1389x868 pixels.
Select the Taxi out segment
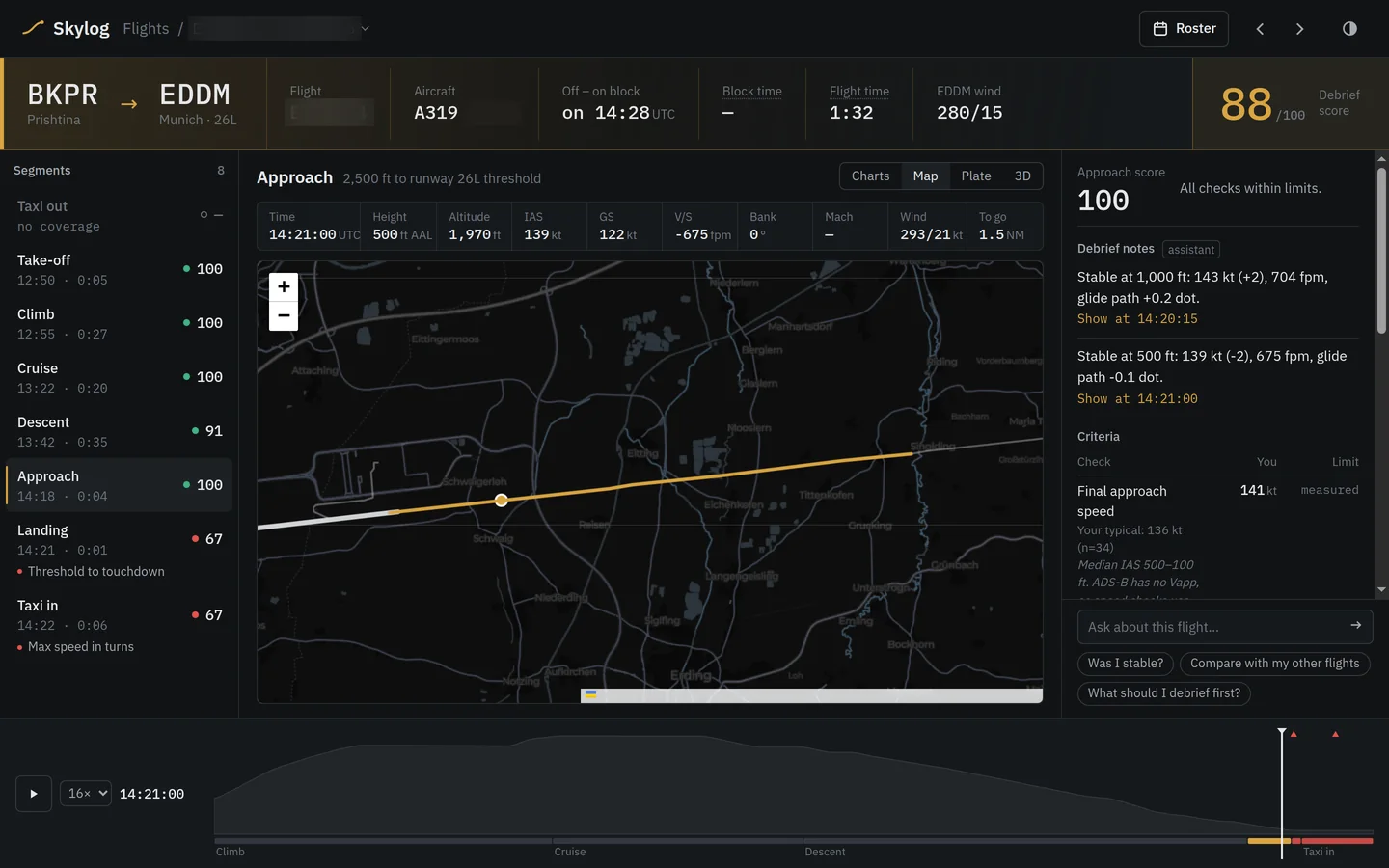point(120,215)
